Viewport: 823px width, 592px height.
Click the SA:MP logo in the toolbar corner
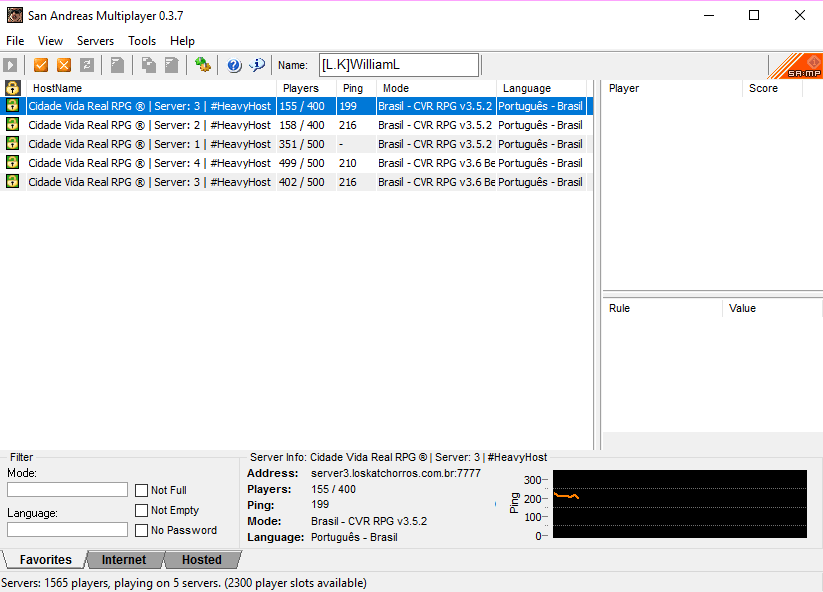pos(796,66)
